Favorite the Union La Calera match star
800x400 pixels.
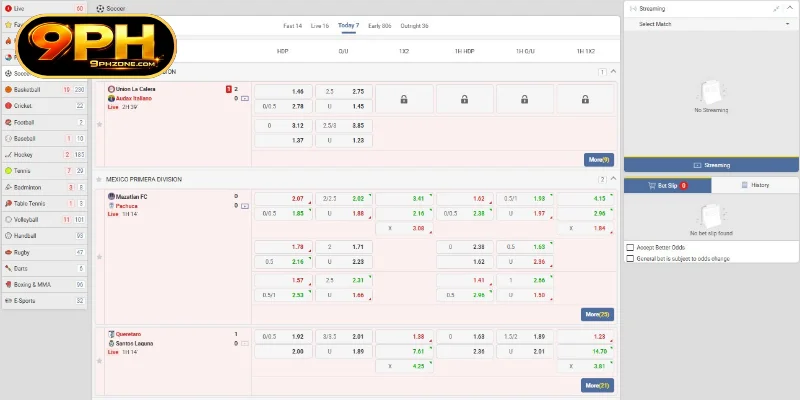pyautogui.click(x=99, y=124)
